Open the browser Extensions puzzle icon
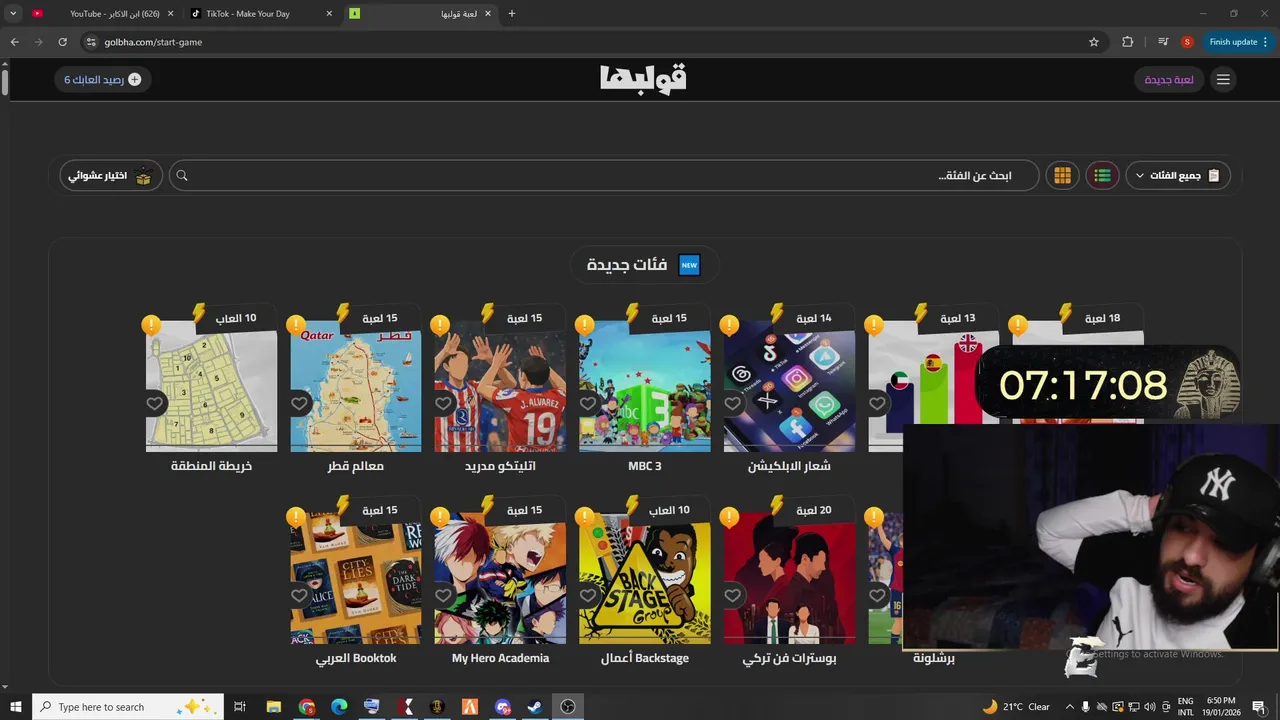This screenshot has width=1280, height=720. (1128, 42)
